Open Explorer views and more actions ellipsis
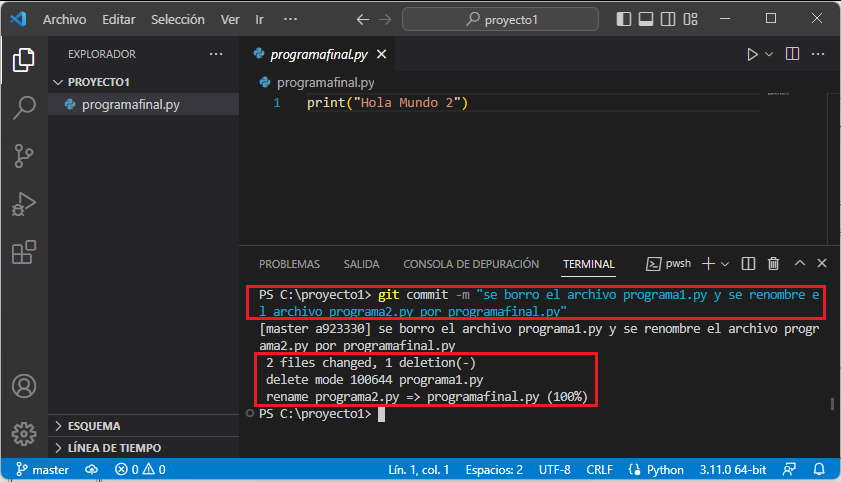This screenshot has height=482, width=841. coord(216,54)
